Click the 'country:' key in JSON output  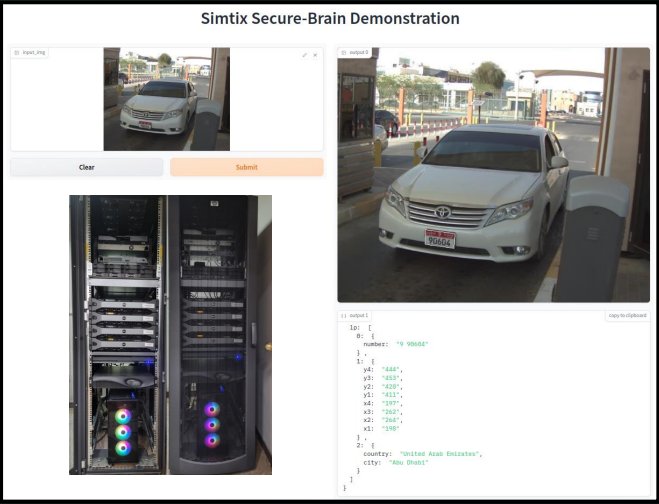coord(377,454)
